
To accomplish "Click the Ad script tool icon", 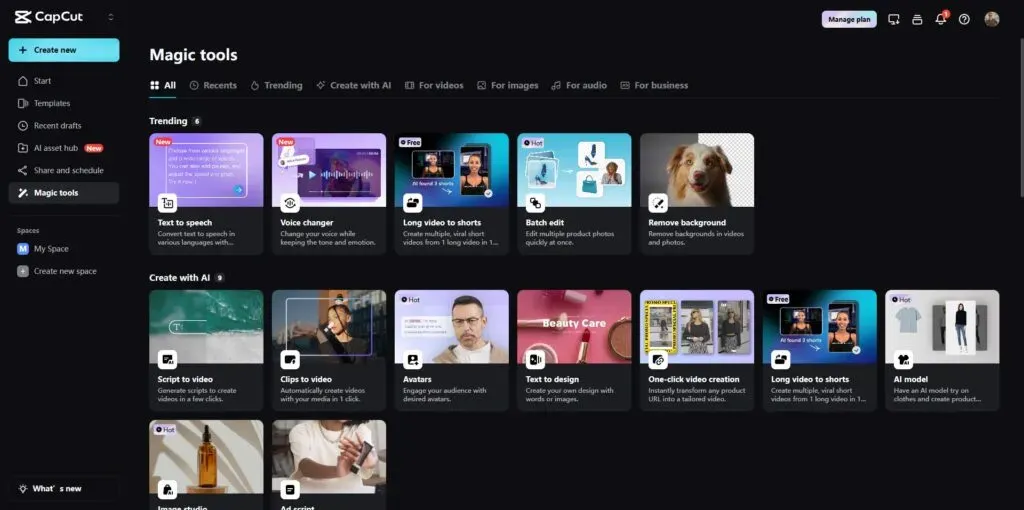I will [x=290, y=489].
